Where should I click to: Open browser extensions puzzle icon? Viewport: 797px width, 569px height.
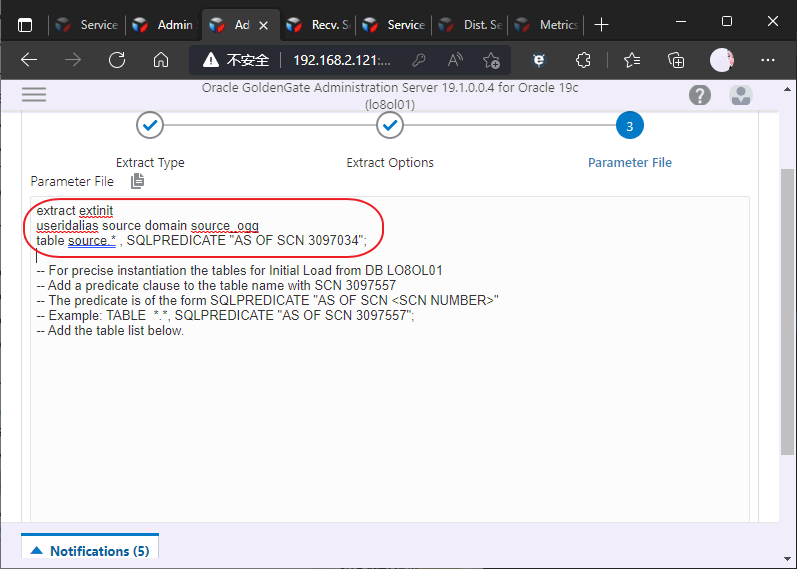pyautogui.click(x=586, y=60)
